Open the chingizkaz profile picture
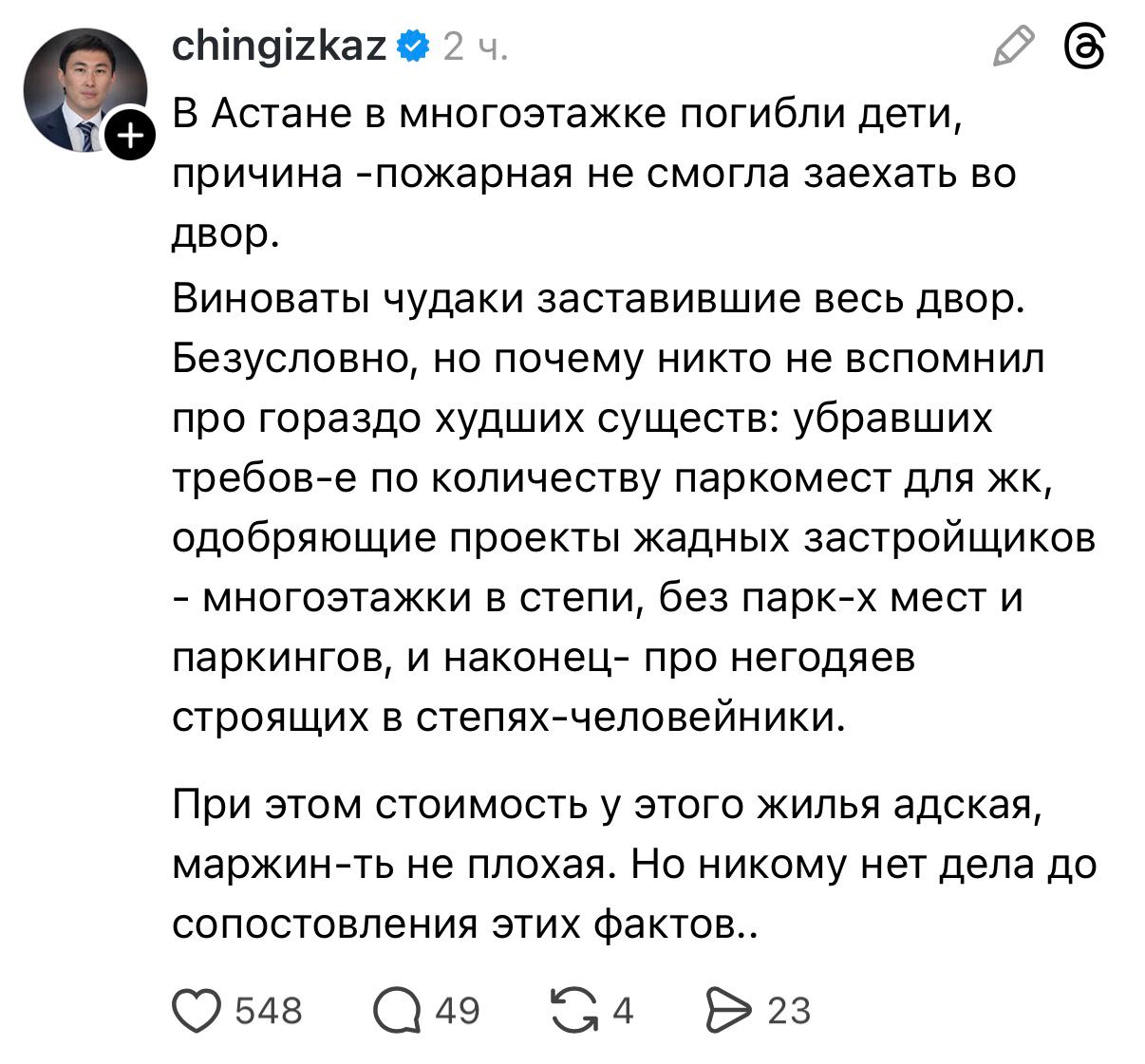This screenshot has width=1145, height=1064. pyautogui.click(x=84, y=88)
